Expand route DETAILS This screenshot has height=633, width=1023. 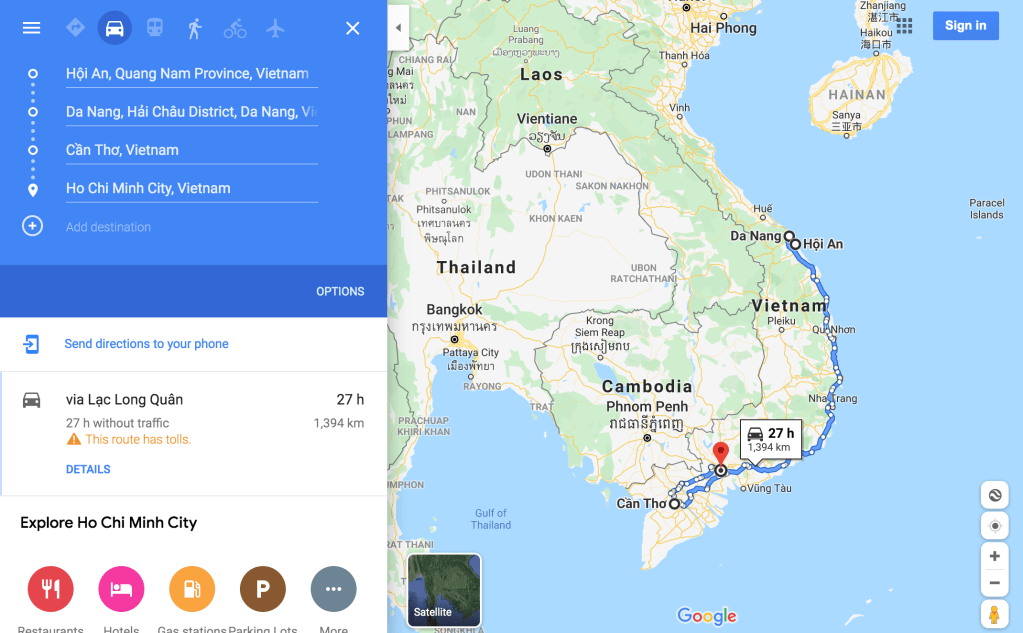point(88,469)
